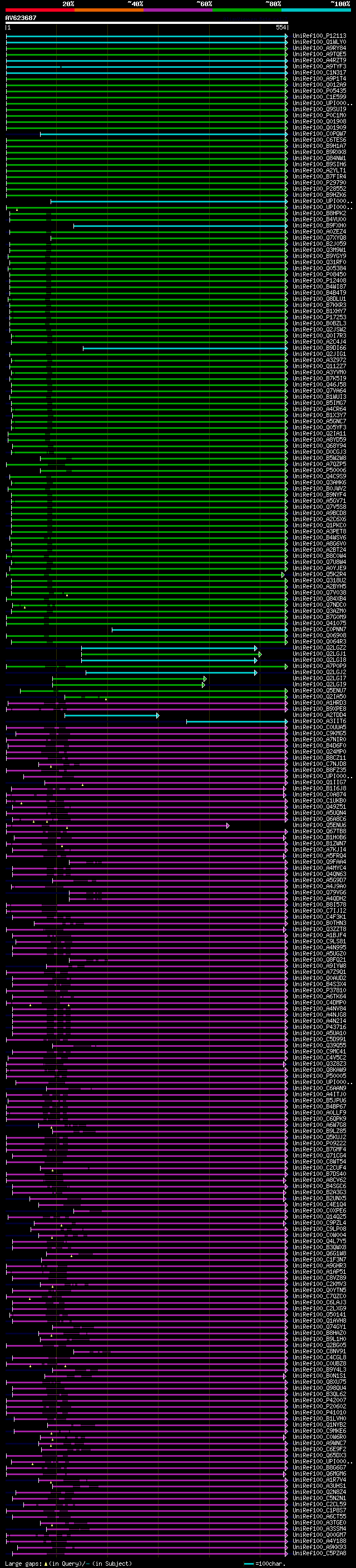Select the UniRef100_Q65DX3 label

click(319, 1456)
